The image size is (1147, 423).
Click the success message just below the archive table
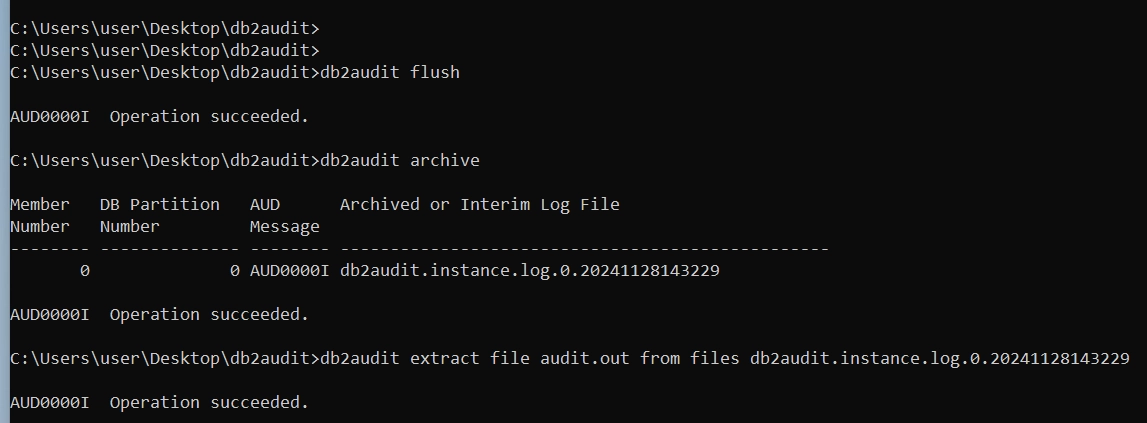click(x=160, y=314)
